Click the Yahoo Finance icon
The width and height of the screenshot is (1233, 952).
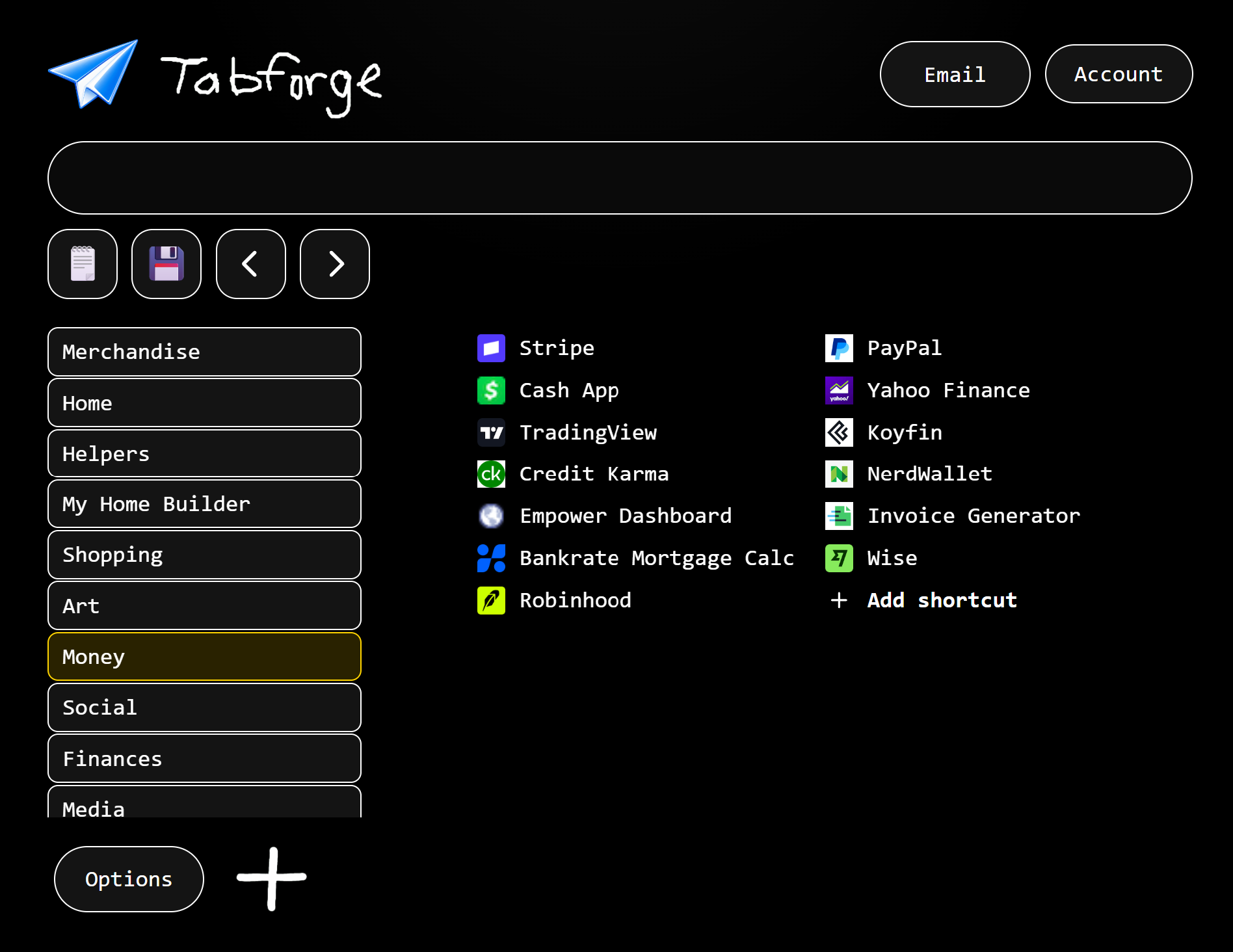point(839,391)
